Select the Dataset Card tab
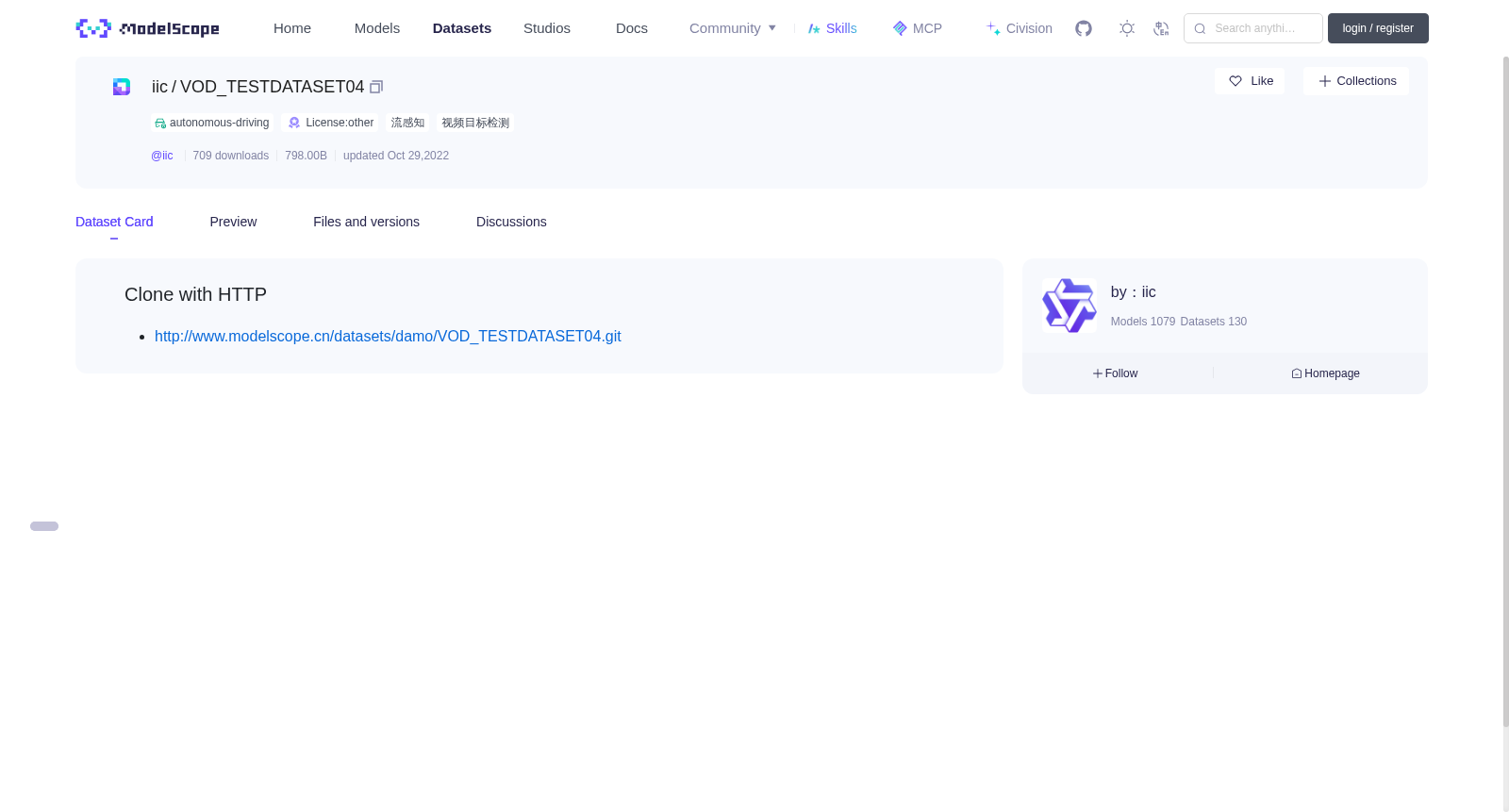Image resolution: width=1509 pixels, height=812 pixels. coord(114,222)
